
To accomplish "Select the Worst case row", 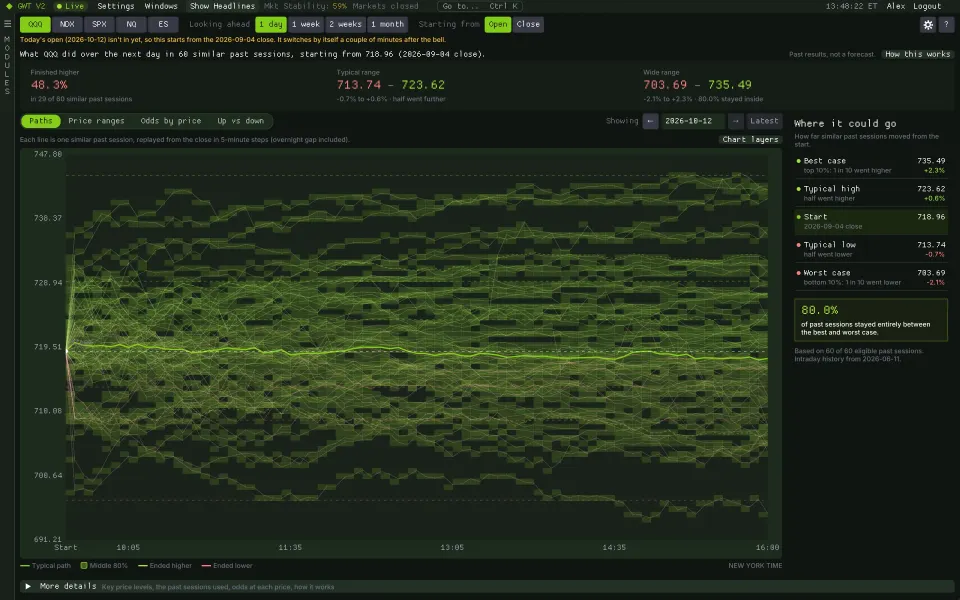I will [x=871, y=277].
